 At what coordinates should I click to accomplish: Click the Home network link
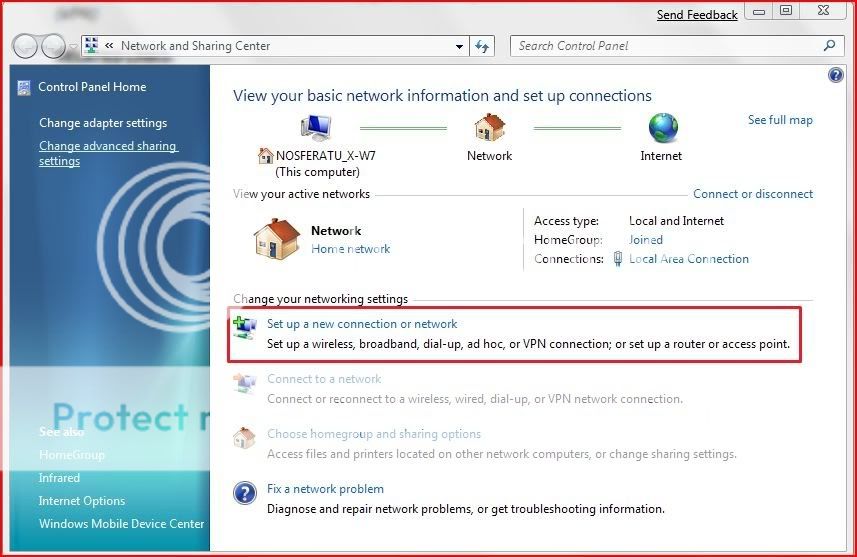click(x=350, y=249)
